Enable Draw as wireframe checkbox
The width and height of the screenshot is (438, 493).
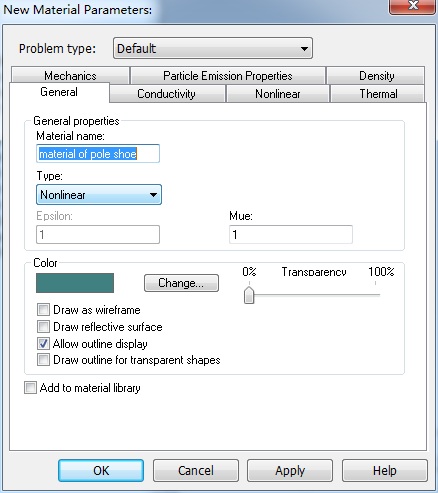[x=43, y=310]
